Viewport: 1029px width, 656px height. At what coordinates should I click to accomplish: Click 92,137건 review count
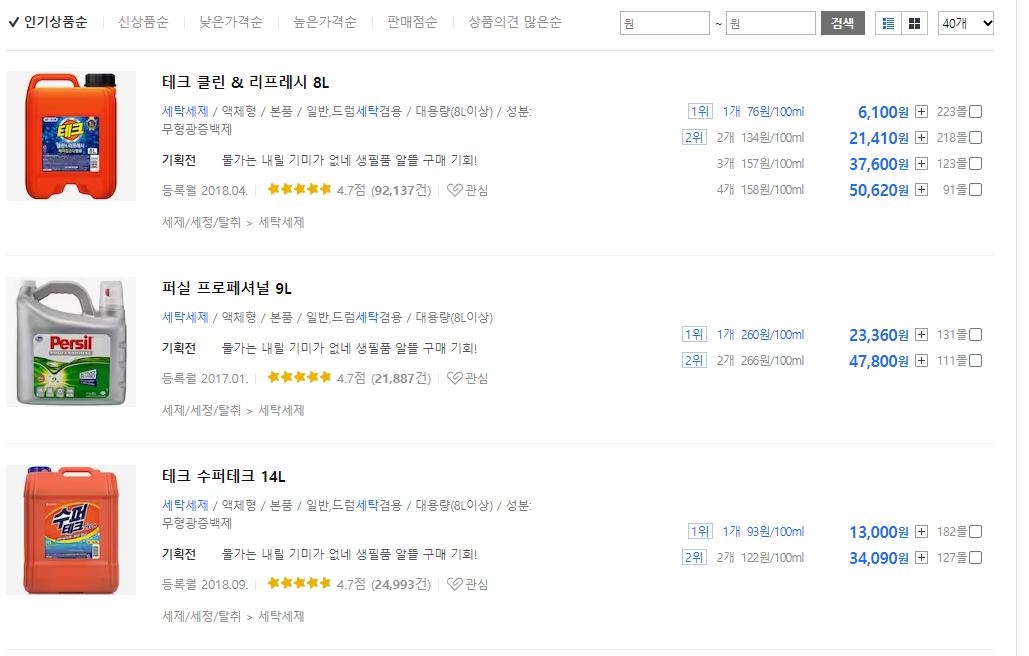pos(401,190)
